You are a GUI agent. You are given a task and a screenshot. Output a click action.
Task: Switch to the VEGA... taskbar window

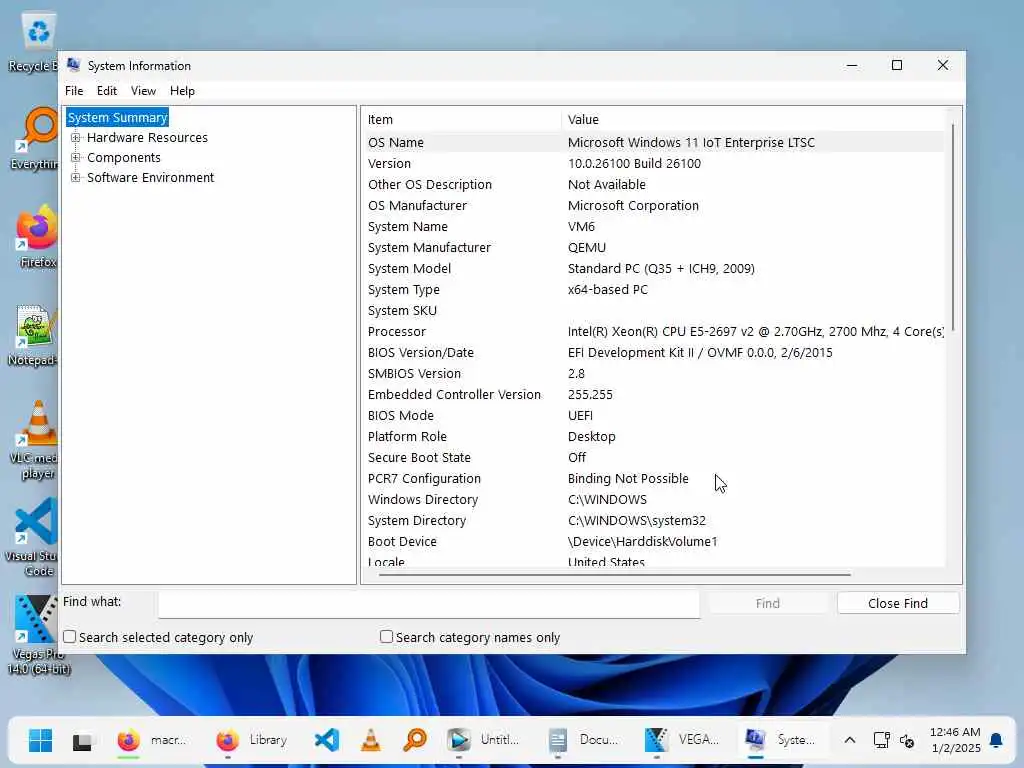683,740
